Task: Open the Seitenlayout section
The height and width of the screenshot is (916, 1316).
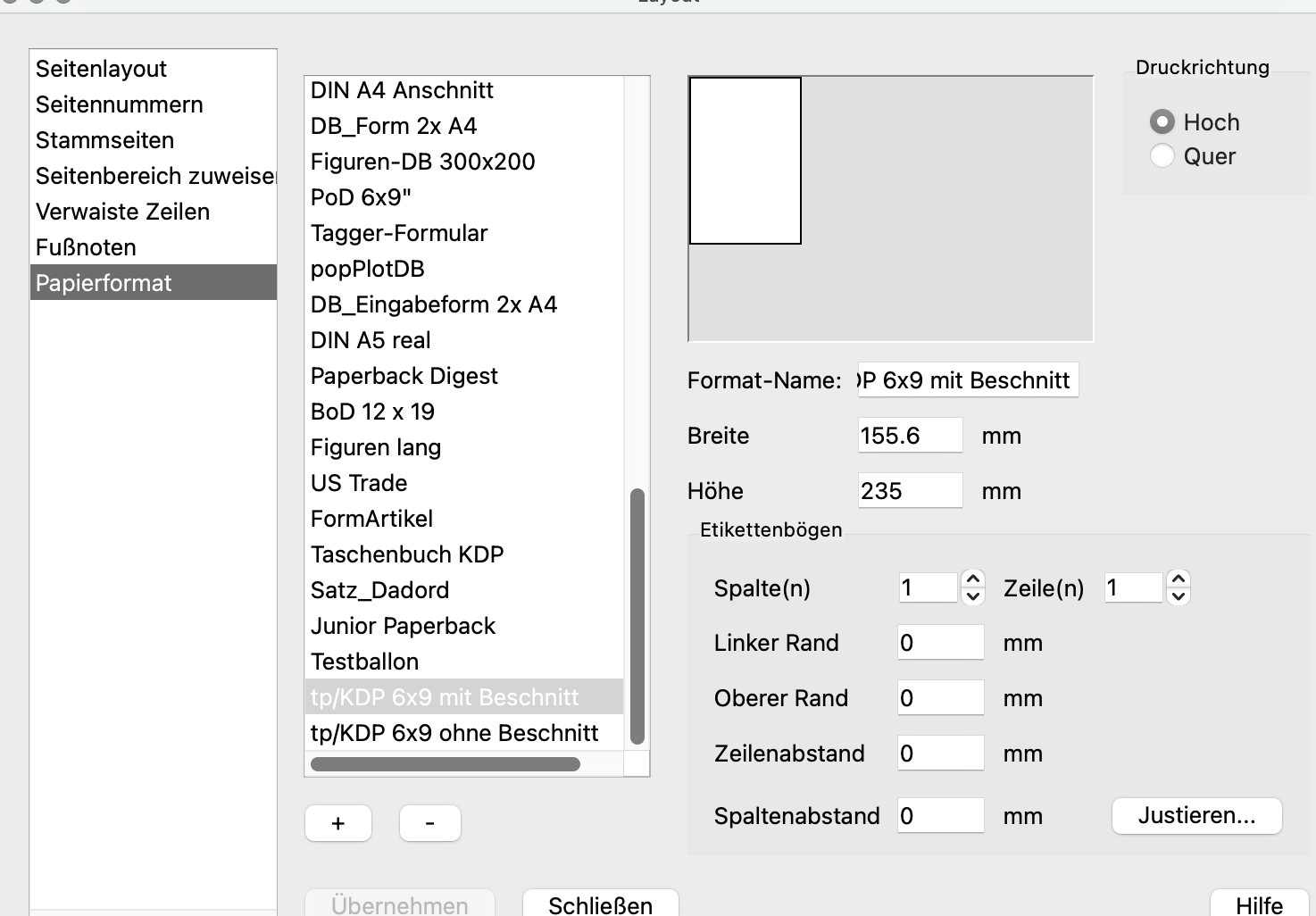Action: point(102,69)
